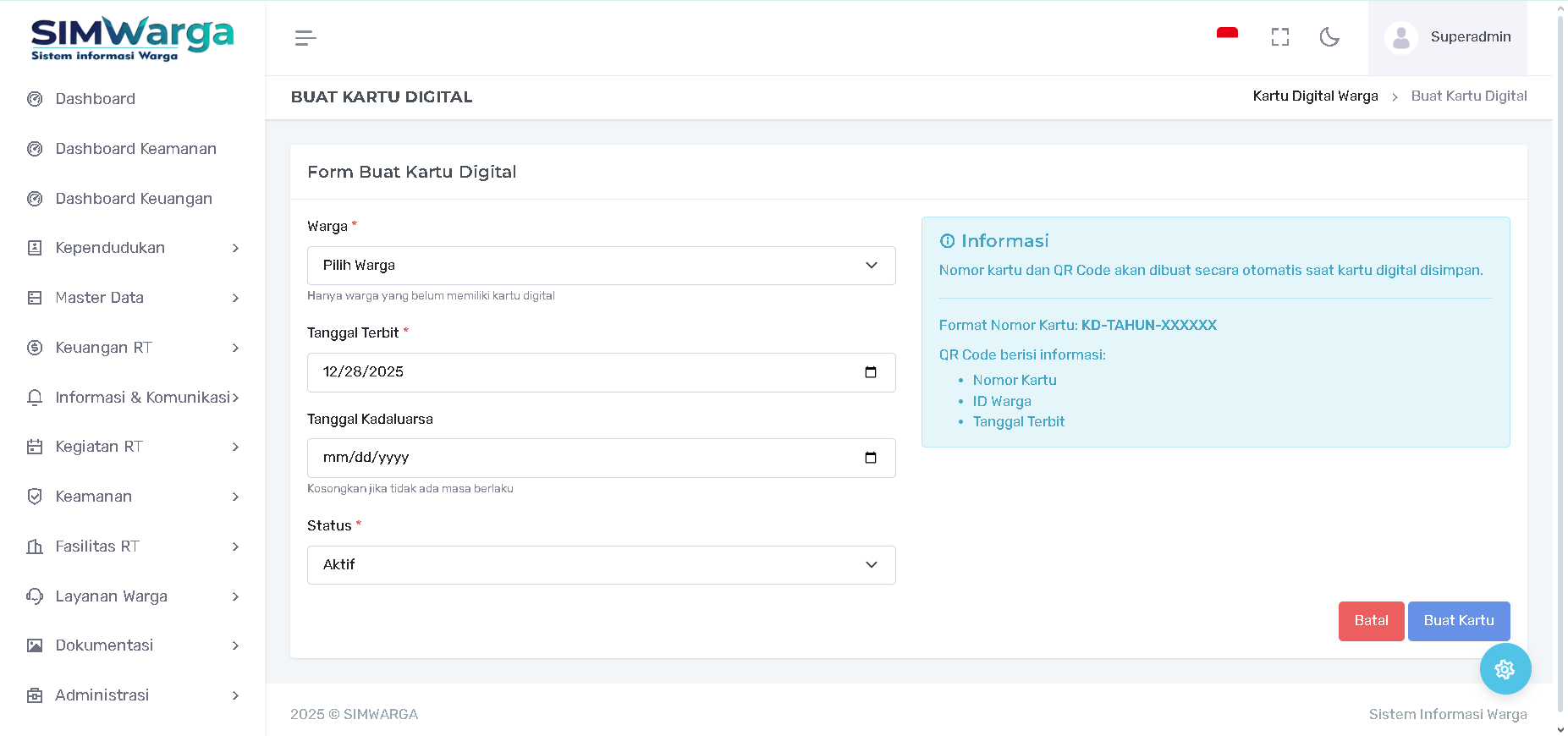
Task: Open the Tanggal Kadaluarsa calendar picker icon
Action: 870,458
